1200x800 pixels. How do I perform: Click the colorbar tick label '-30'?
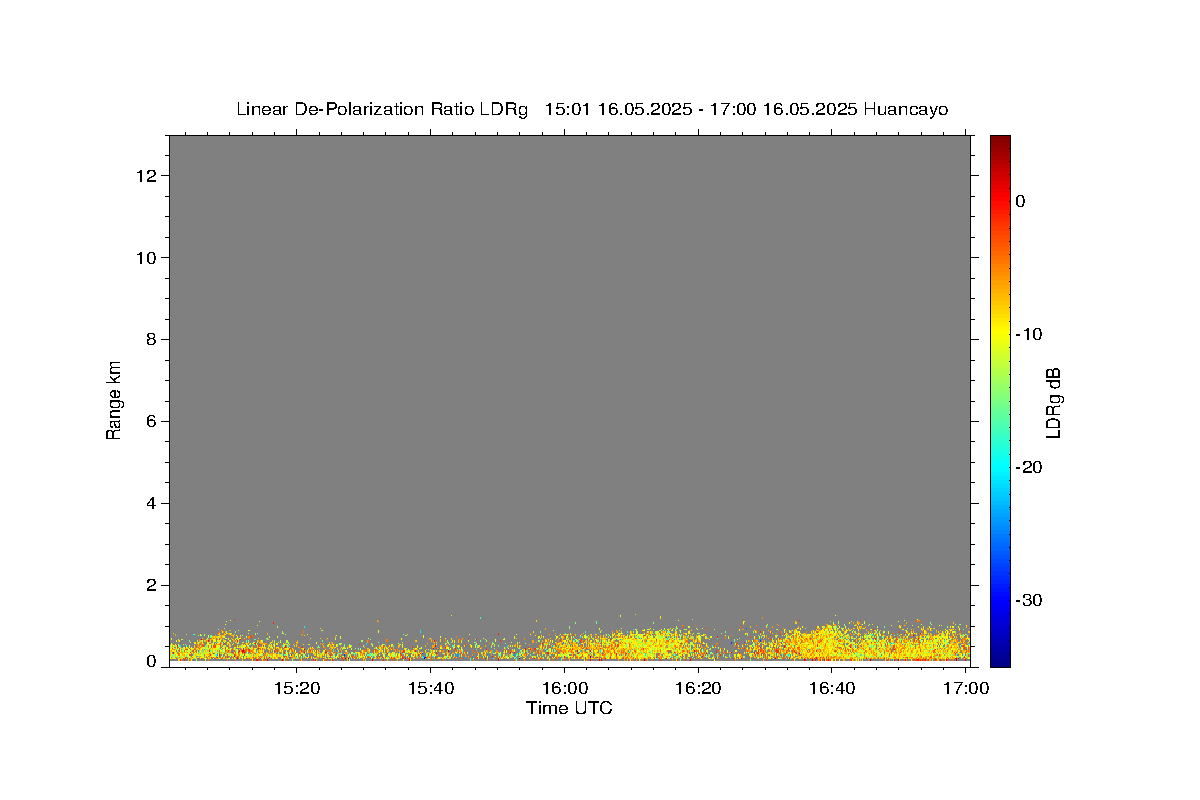(1029, 600)
